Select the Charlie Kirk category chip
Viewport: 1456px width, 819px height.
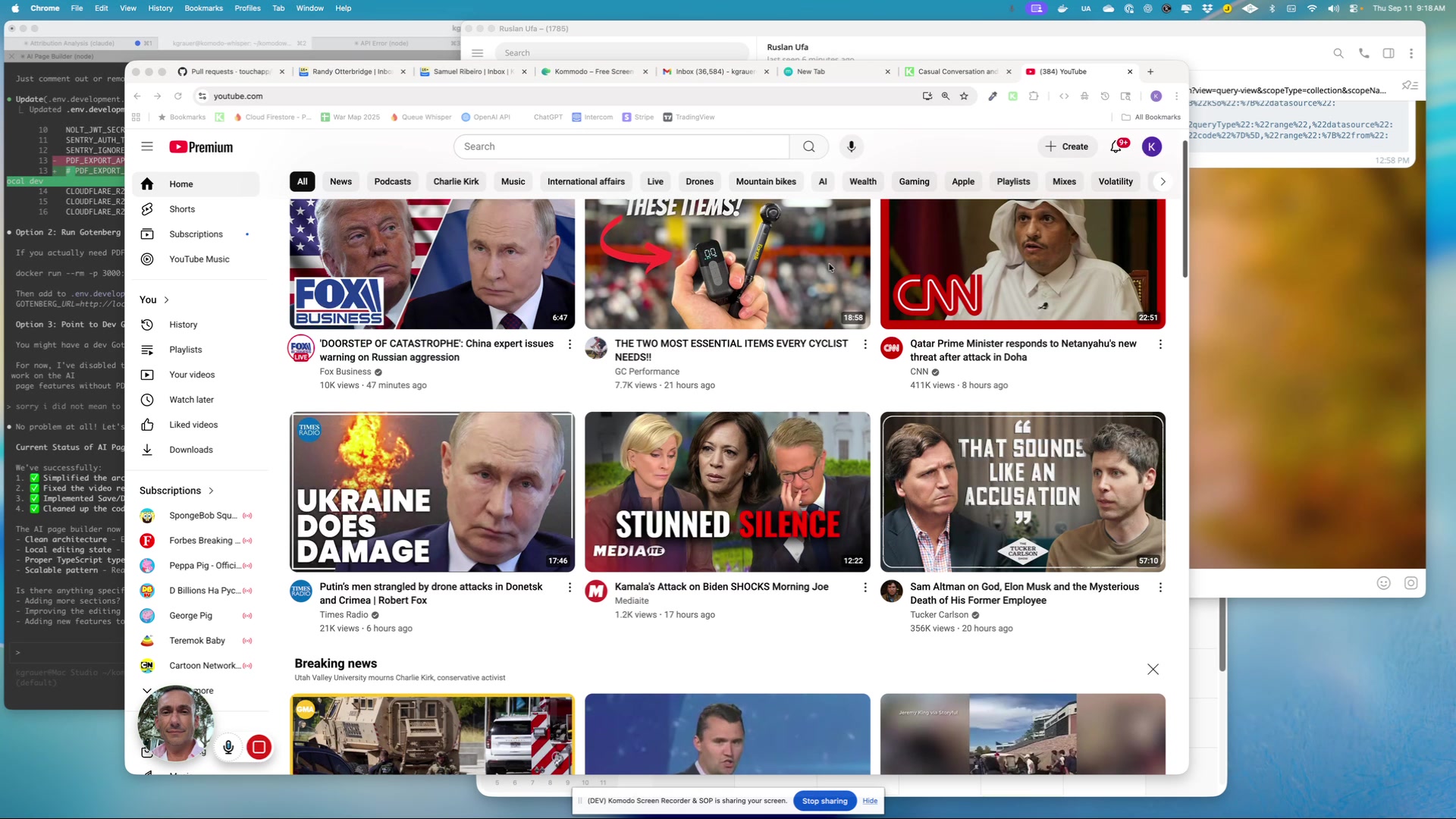coord(456,182)
